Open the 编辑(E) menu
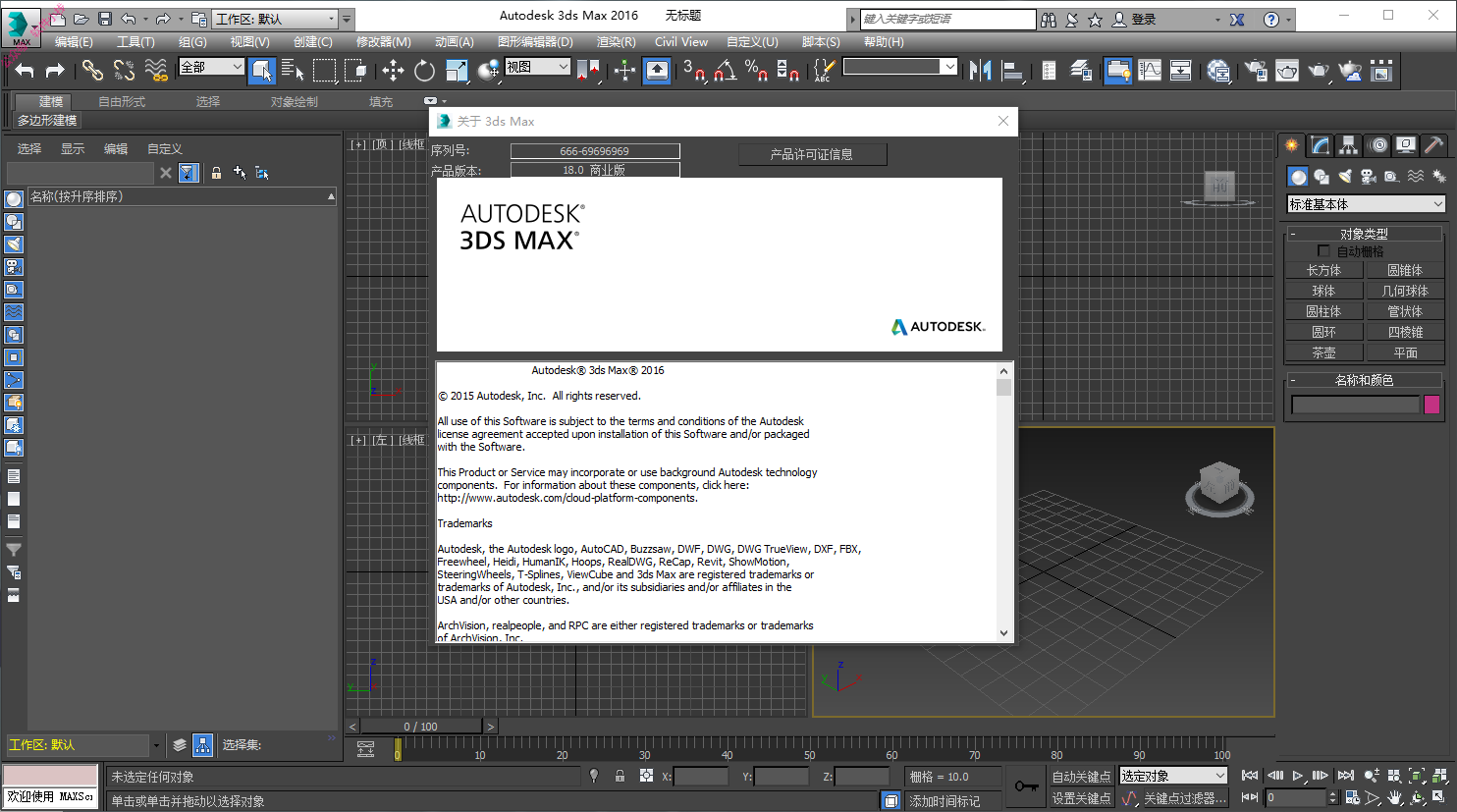1457x812 pixels. [74, 42]
